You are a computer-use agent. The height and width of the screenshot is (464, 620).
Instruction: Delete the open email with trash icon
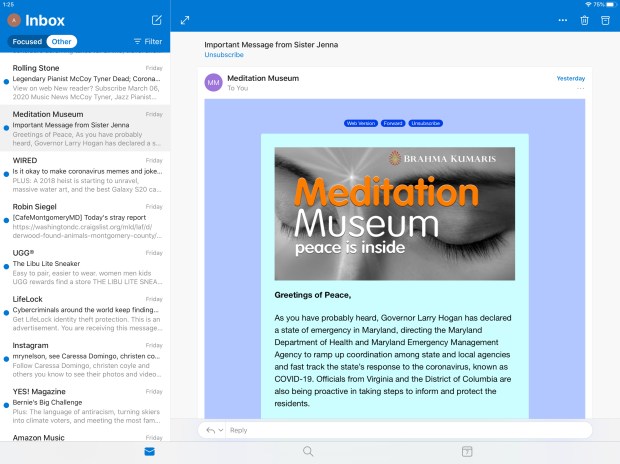(x=585, y=20)
